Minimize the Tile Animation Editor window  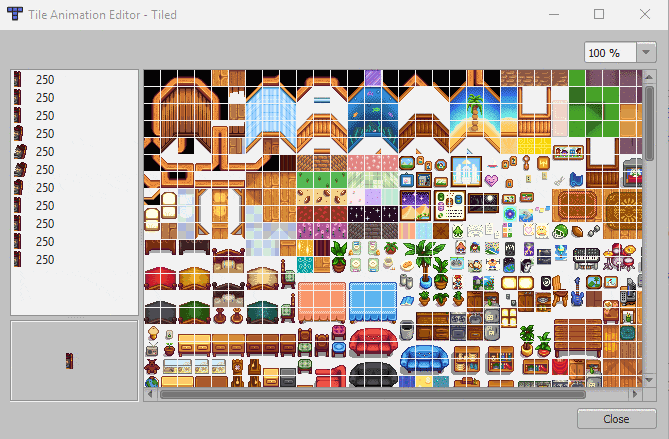click(x=554, y=15)
